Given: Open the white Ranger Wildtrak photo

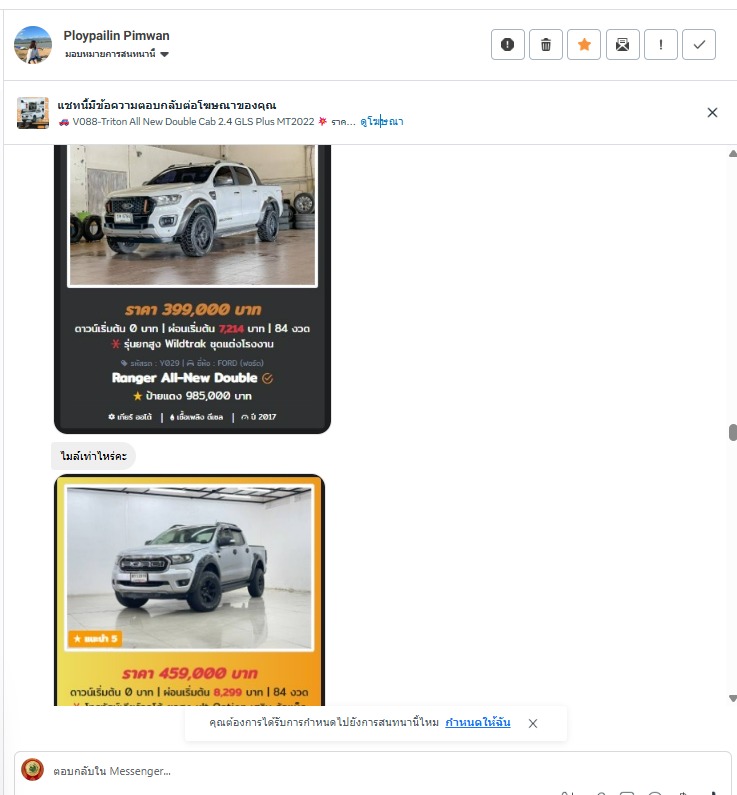Looking at the screenshot, I should tap(192, 215).
